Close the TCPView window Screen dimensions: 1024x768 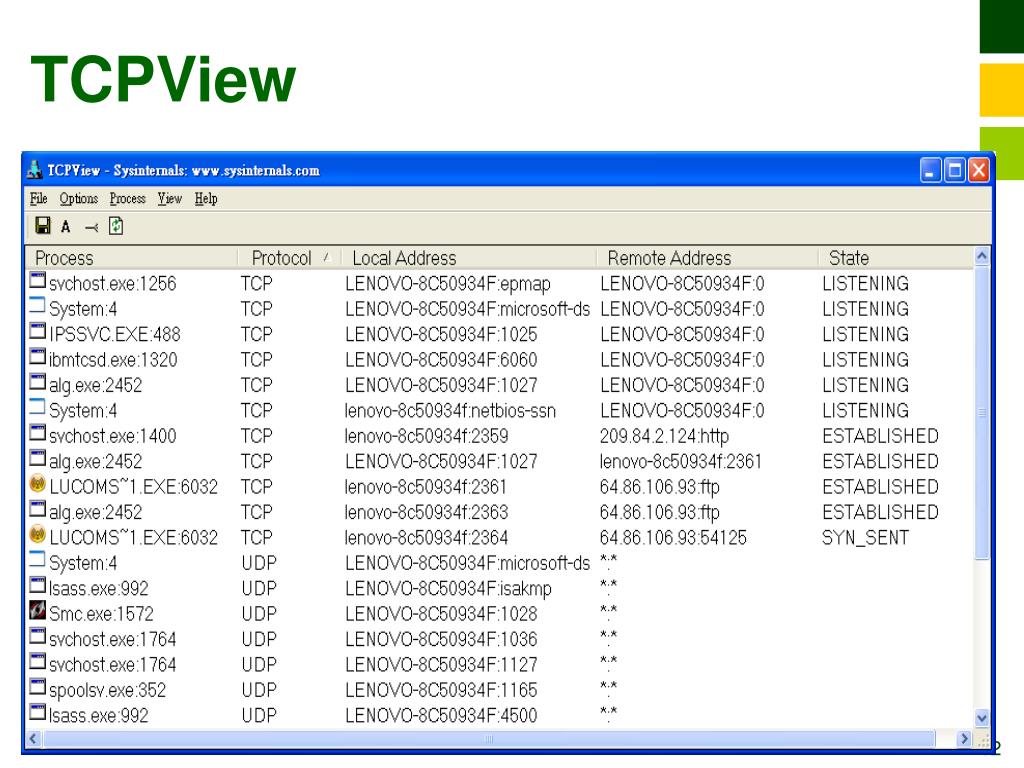[x=978, y=170]
